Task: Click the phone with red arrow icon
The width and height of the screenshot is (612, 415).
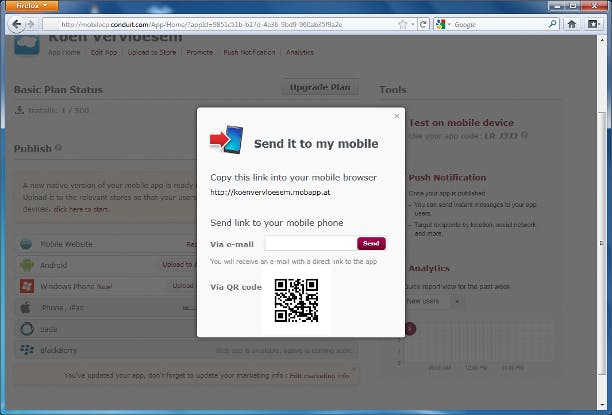Action: (x=227, y=139)
